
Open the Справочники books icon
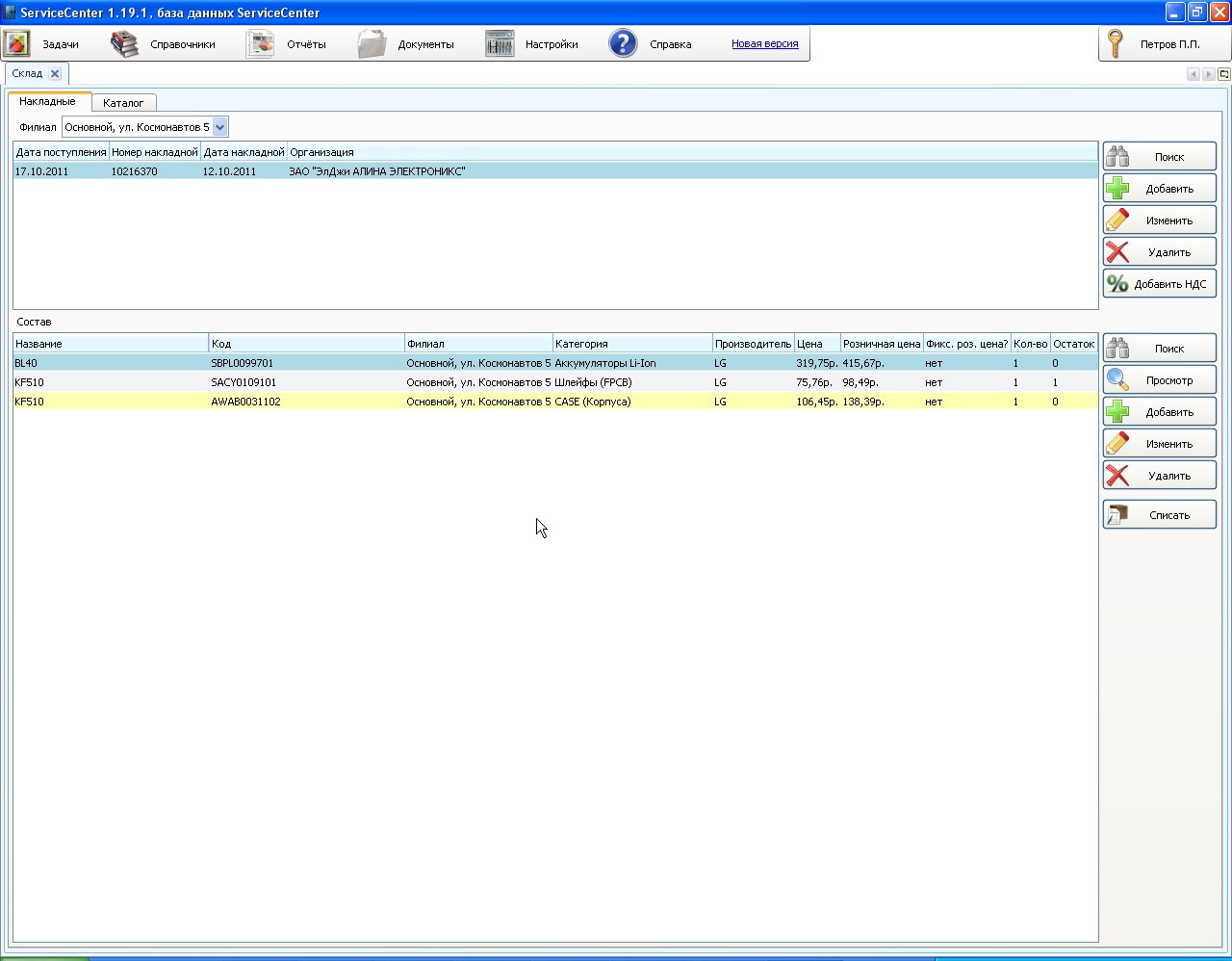coord(124,44)
